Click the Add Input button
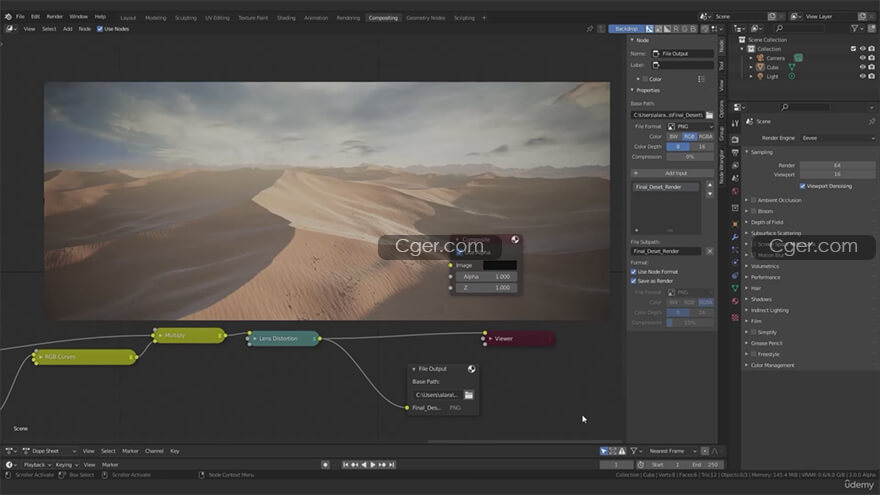The height and width of the screenshot is (495, 880). [x=672, y=173]
